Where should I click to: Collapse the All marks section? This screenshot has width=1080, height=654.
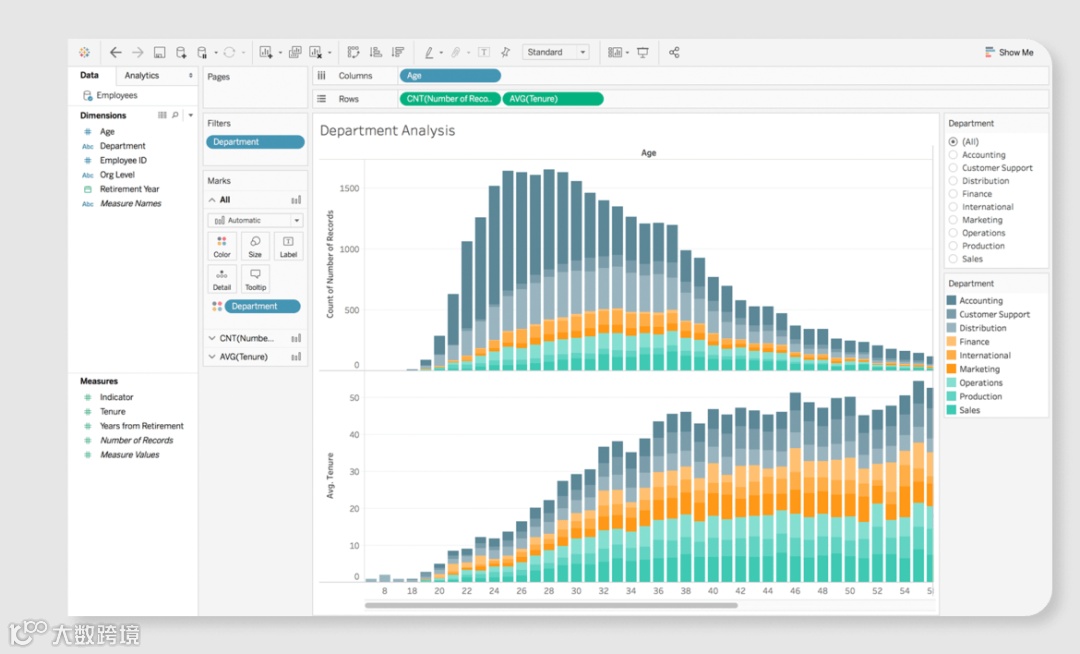coord(212,200)
